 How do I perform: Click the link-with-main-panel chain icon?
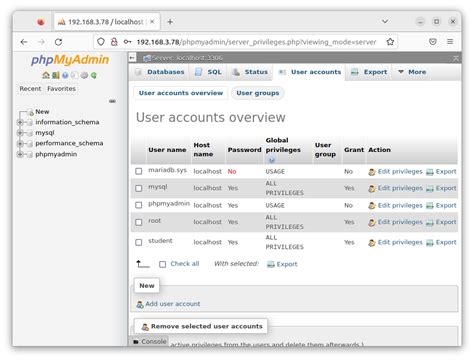tap(112, 101)
